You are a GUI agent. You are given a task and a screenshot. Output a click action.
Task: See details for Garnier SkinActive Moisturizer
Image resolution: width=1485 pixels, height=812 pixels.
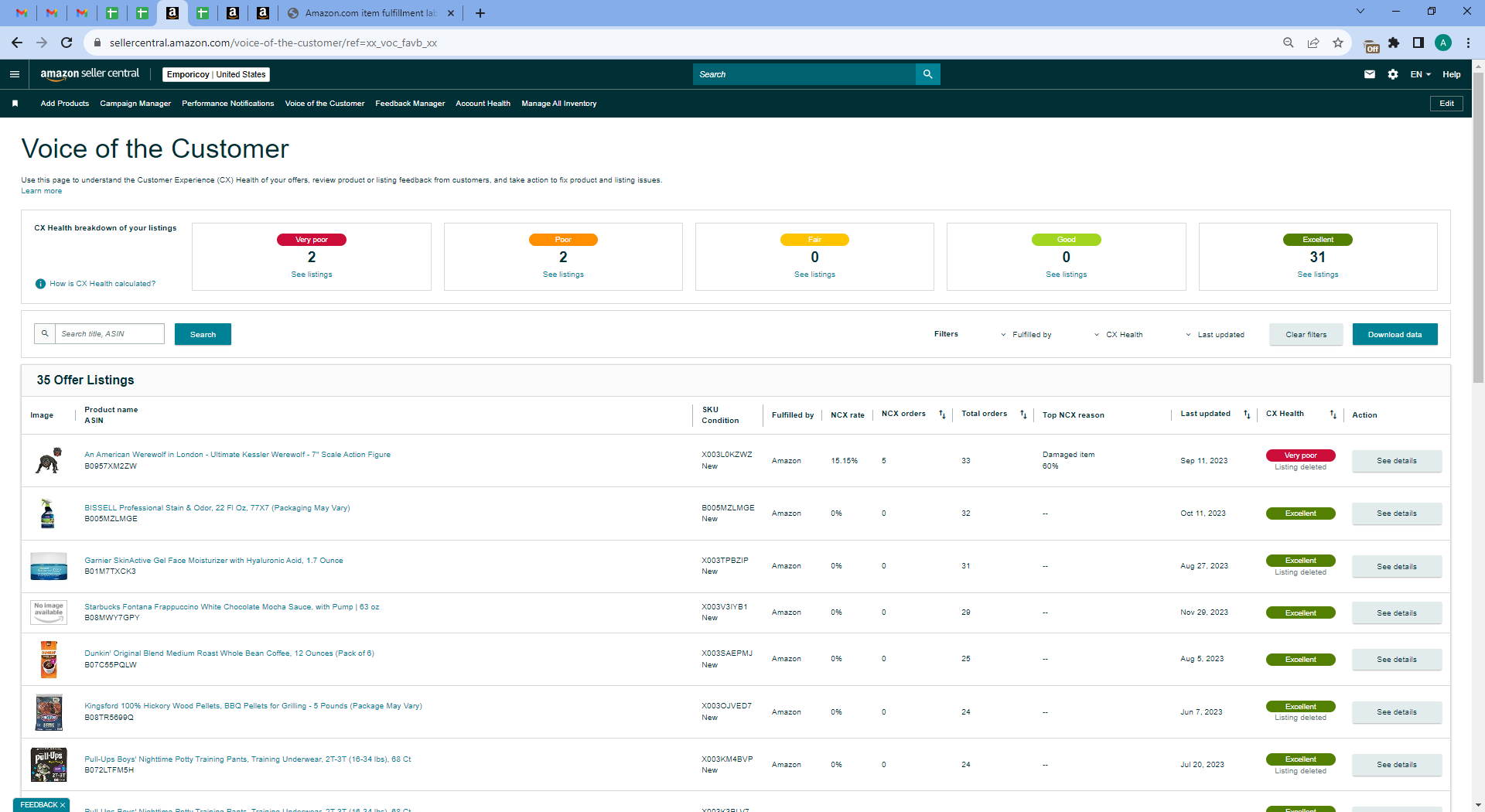[1396, 567]
